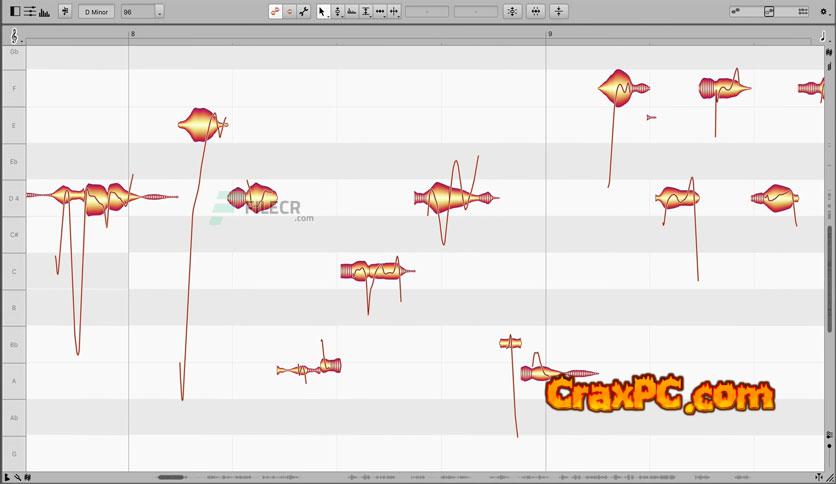The width and height of the screenshot is (836, 484).
Task: Open the settings gear menu
Action: tap(824, 11)
